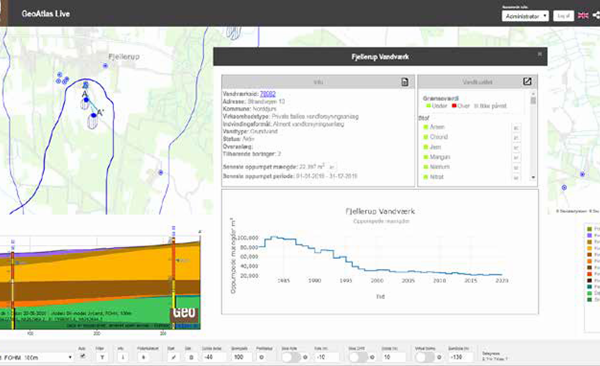Image resolution: width=600 pixels, height=366 pixels.
Task: Click the share icon in header
Action: [x=596, y=15]
